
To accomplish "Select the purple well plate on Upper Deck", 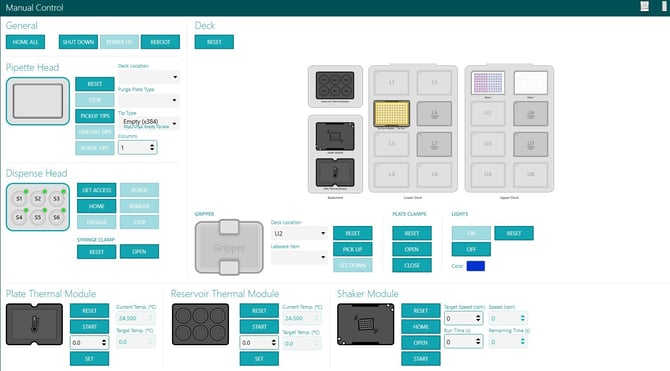I will 488,83.
